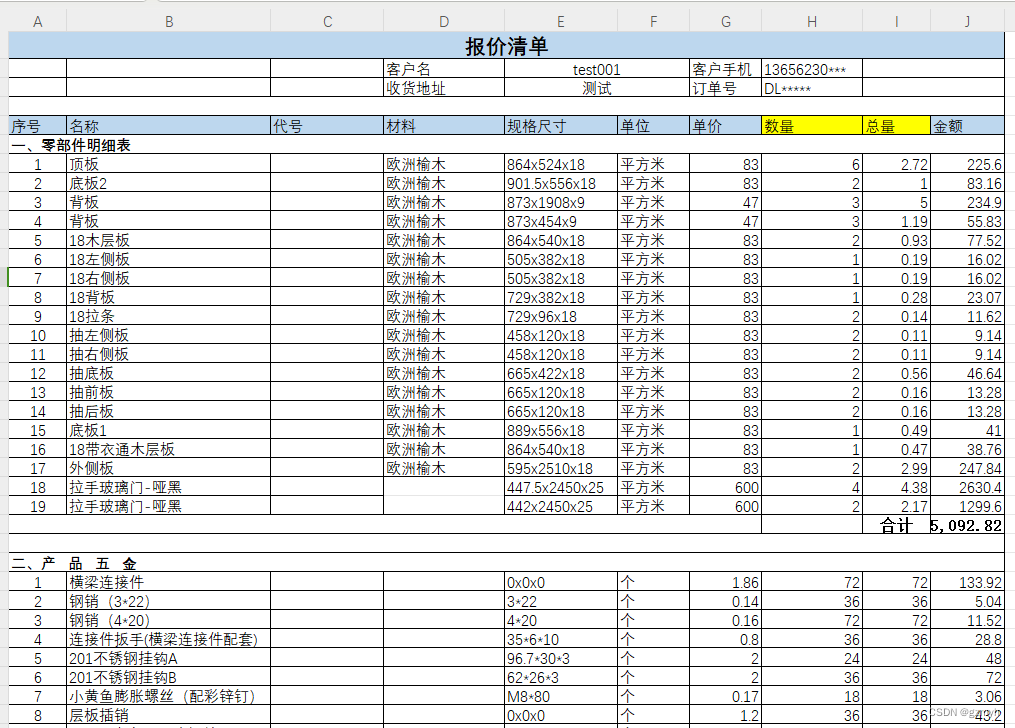Screen dimensions: 1015x728
Task: Select column G header
Action: (726, 21)
